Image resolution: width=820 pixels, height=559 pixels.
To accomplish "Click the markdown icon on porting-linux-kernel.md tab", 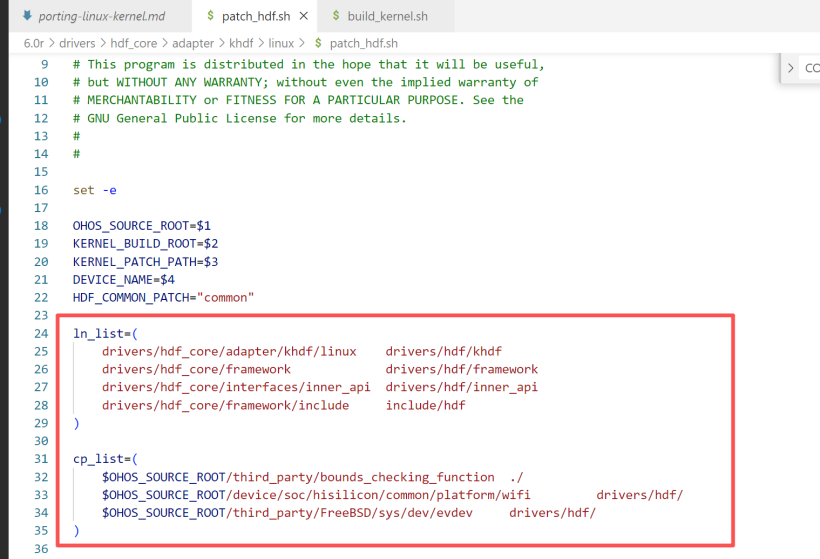I will [x=27, y=17].
